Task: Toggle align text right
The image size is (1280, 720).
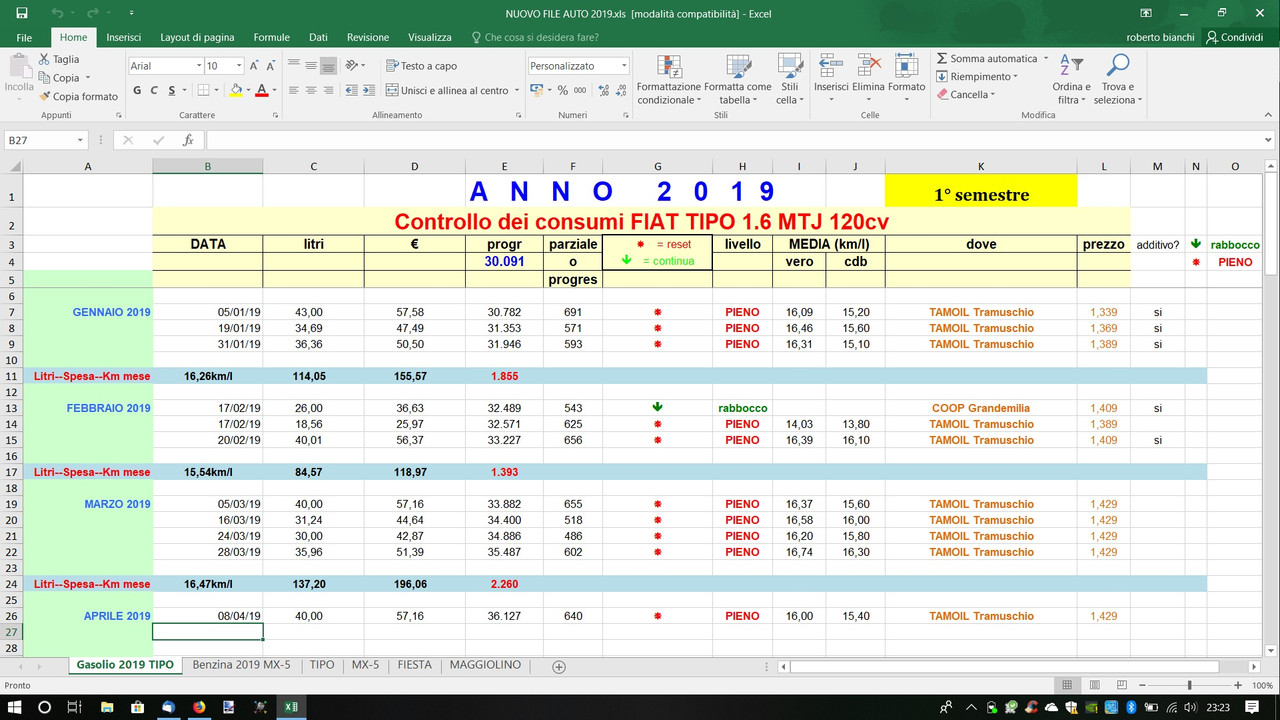Action: point(328,90)
